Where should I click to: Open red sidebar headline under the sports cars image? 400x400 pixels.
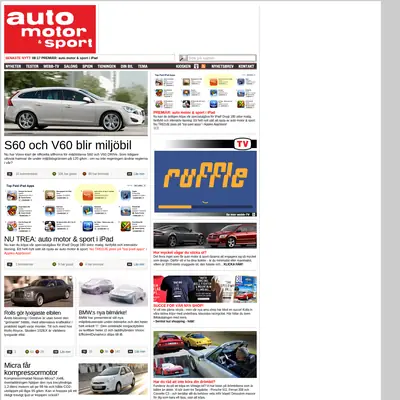tap(184, 382)
